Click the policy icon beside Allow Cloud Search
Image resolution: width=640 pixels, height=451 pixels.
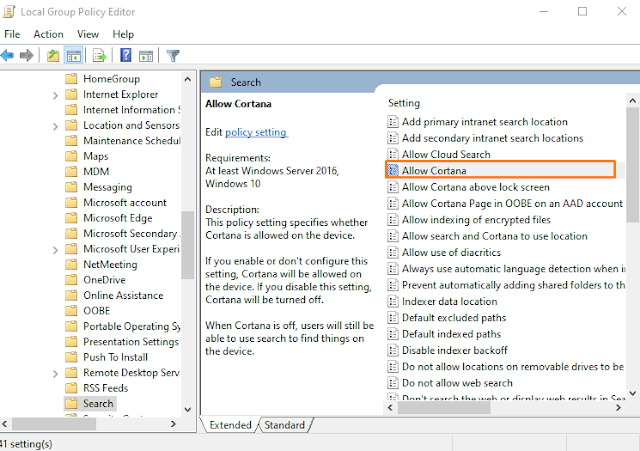tap(393, 154)
